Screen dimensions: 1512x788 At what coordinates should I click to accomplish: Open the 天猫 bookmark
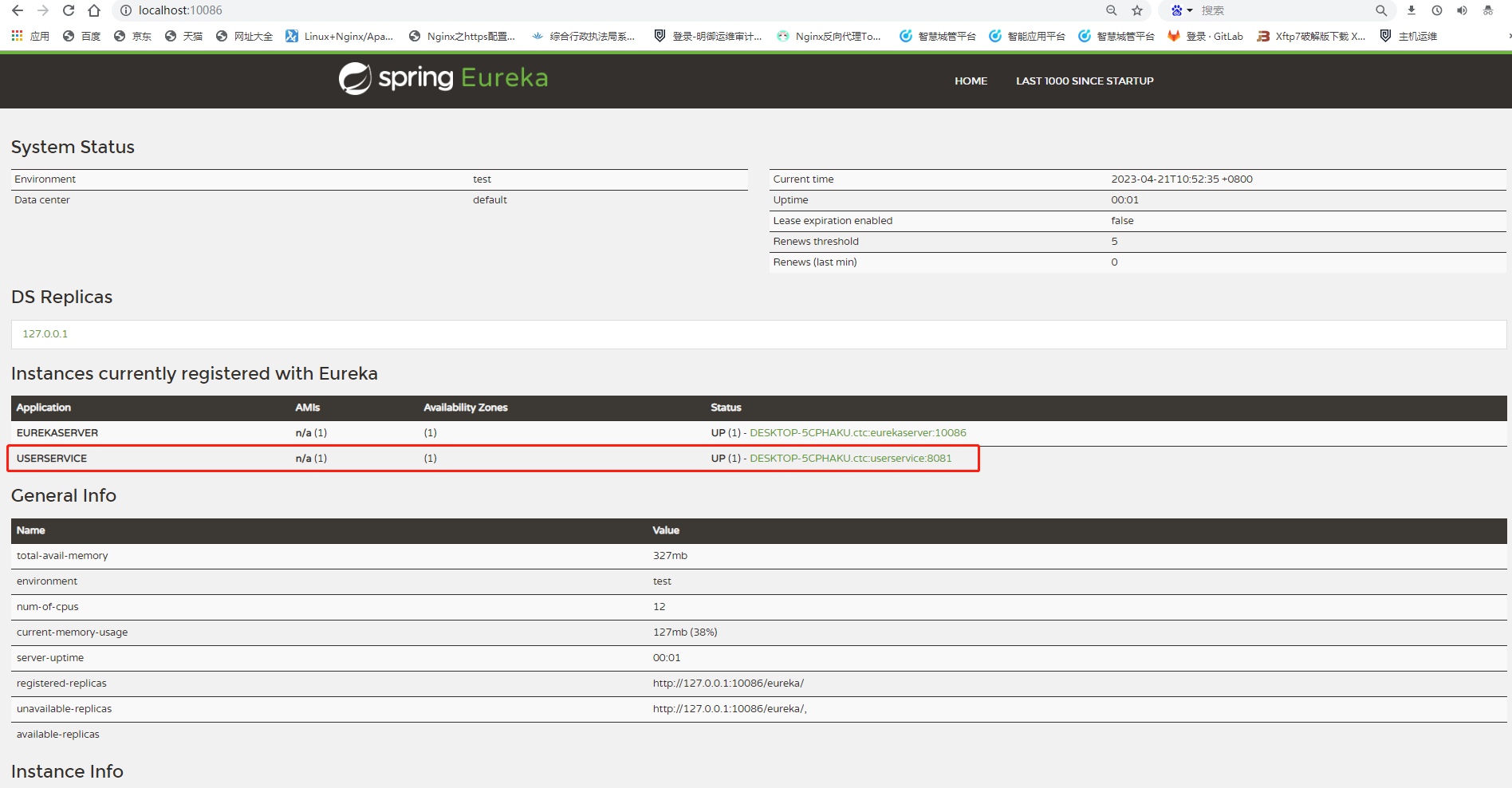183,36
